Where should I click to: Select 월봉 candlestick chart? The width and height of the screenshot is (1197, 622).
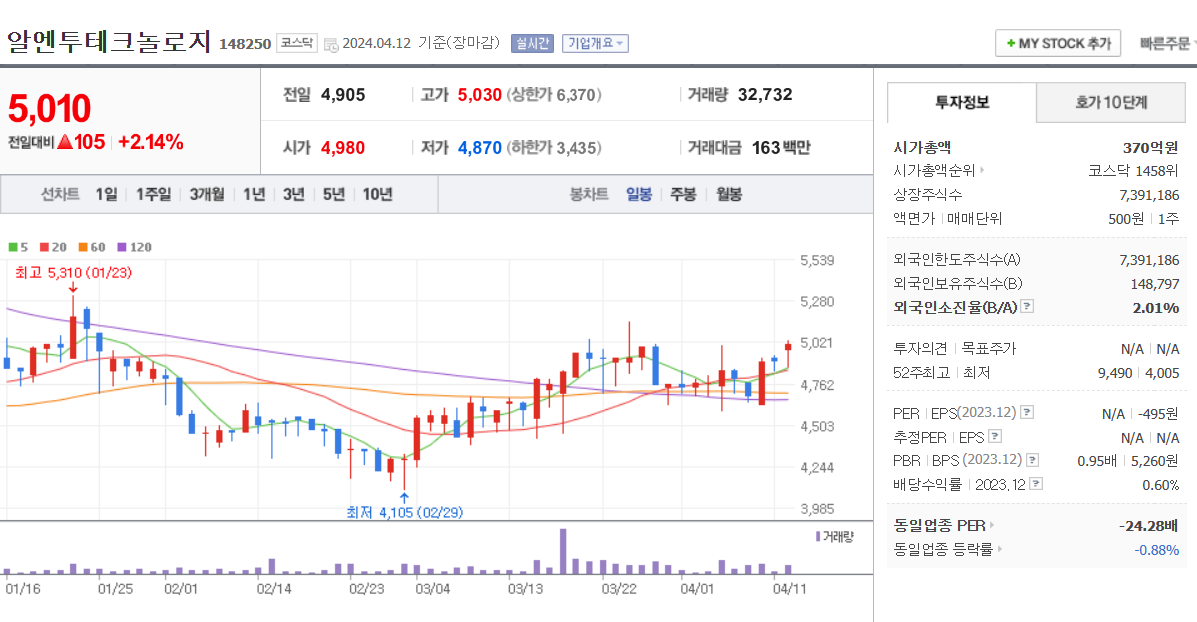[729, 195]
